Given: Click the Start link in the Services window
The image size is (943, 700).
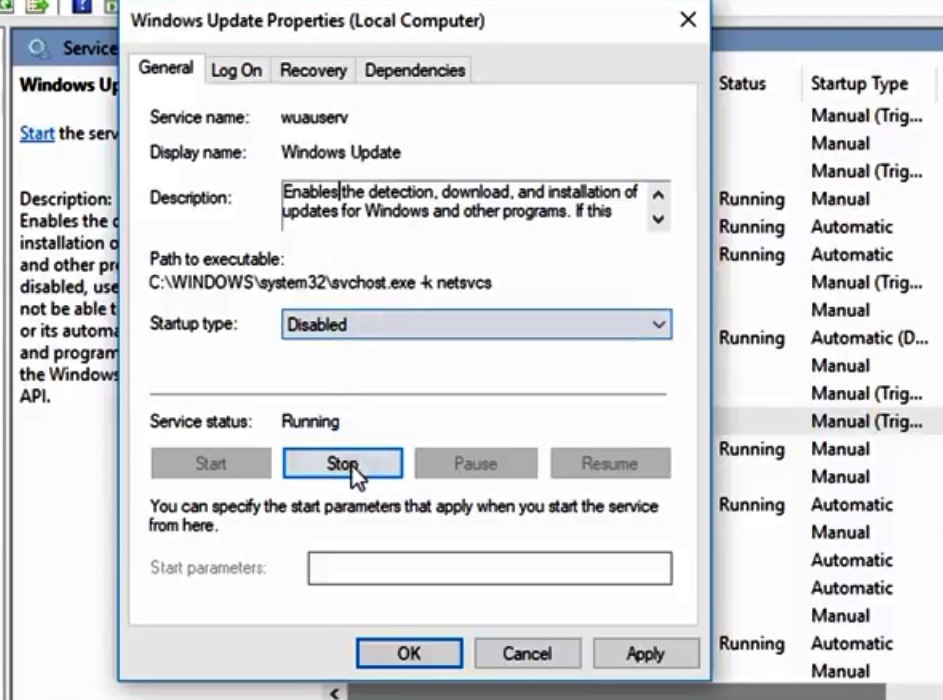Looking at the screenshot, I should click(37, 133).
